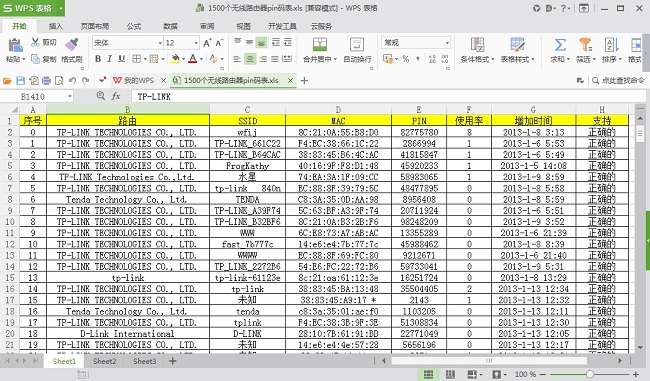Add a new sheet with plus button
The width and height of the screenshot is (650, 381).
[172, 362]
